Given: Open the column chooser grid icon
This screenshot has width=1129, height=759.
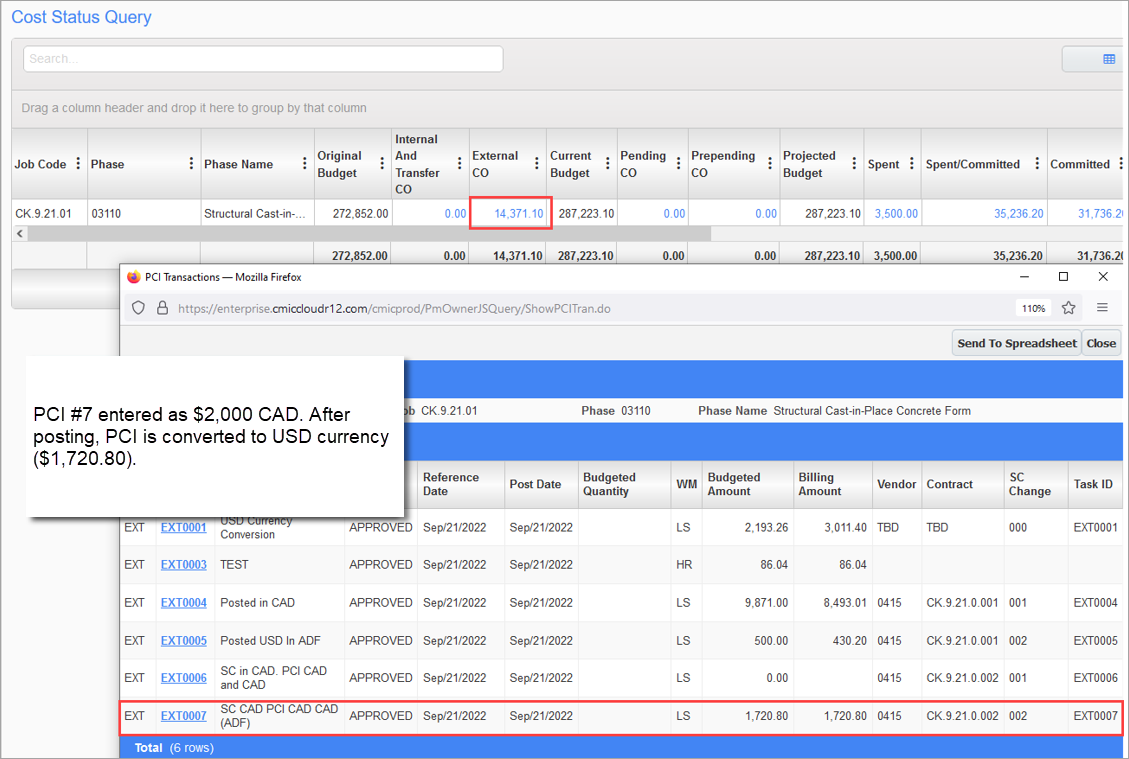Looking at the screenshot, I should pyautogui.click(x=1093, y=59).
